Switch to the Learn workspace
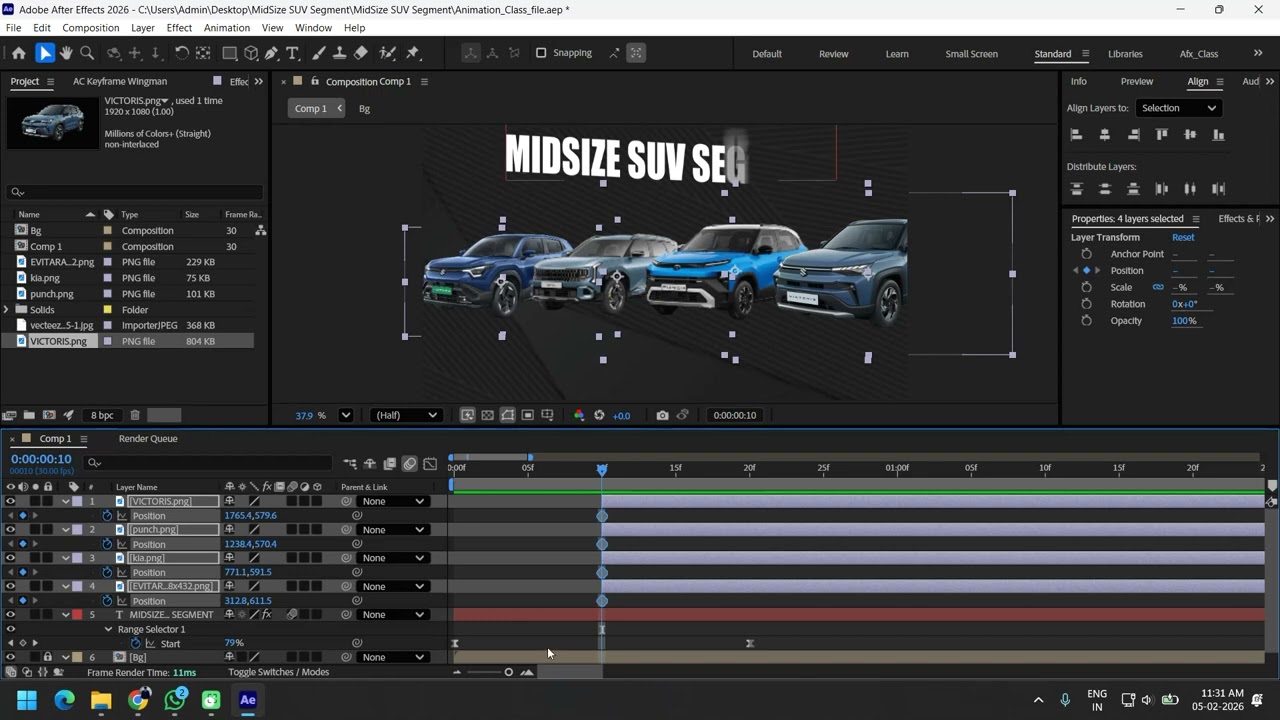This screenshot has height=720, width=1280. [x=897, y=54]
